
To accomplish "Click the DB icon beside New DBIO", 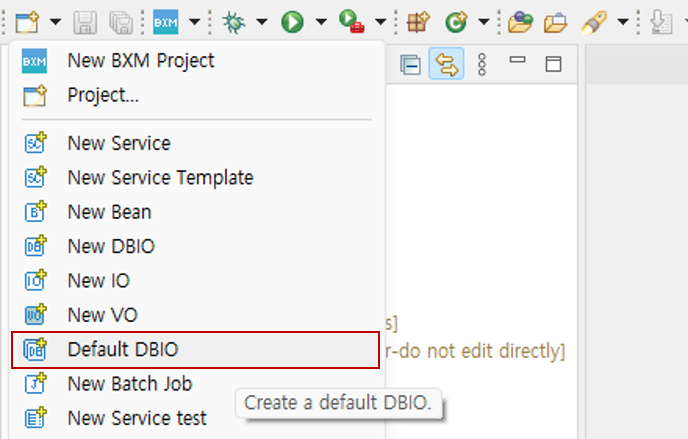I will pos(35,245).
